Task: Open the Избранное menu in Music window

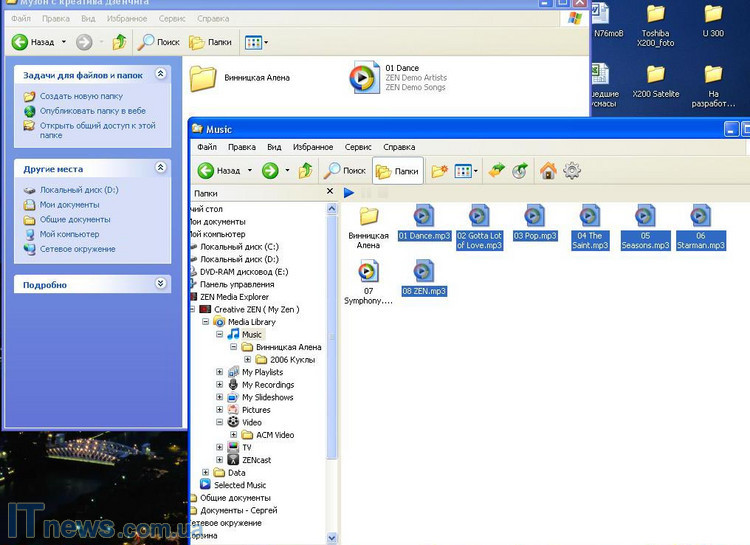Action: coord(313,147)
